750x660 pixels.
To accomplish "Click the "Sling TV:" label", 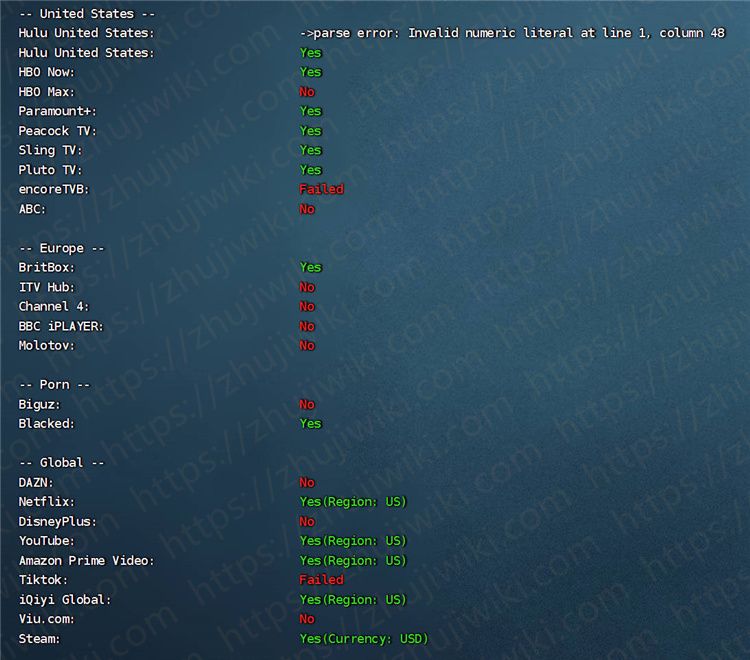I will [x=50, y=150].
